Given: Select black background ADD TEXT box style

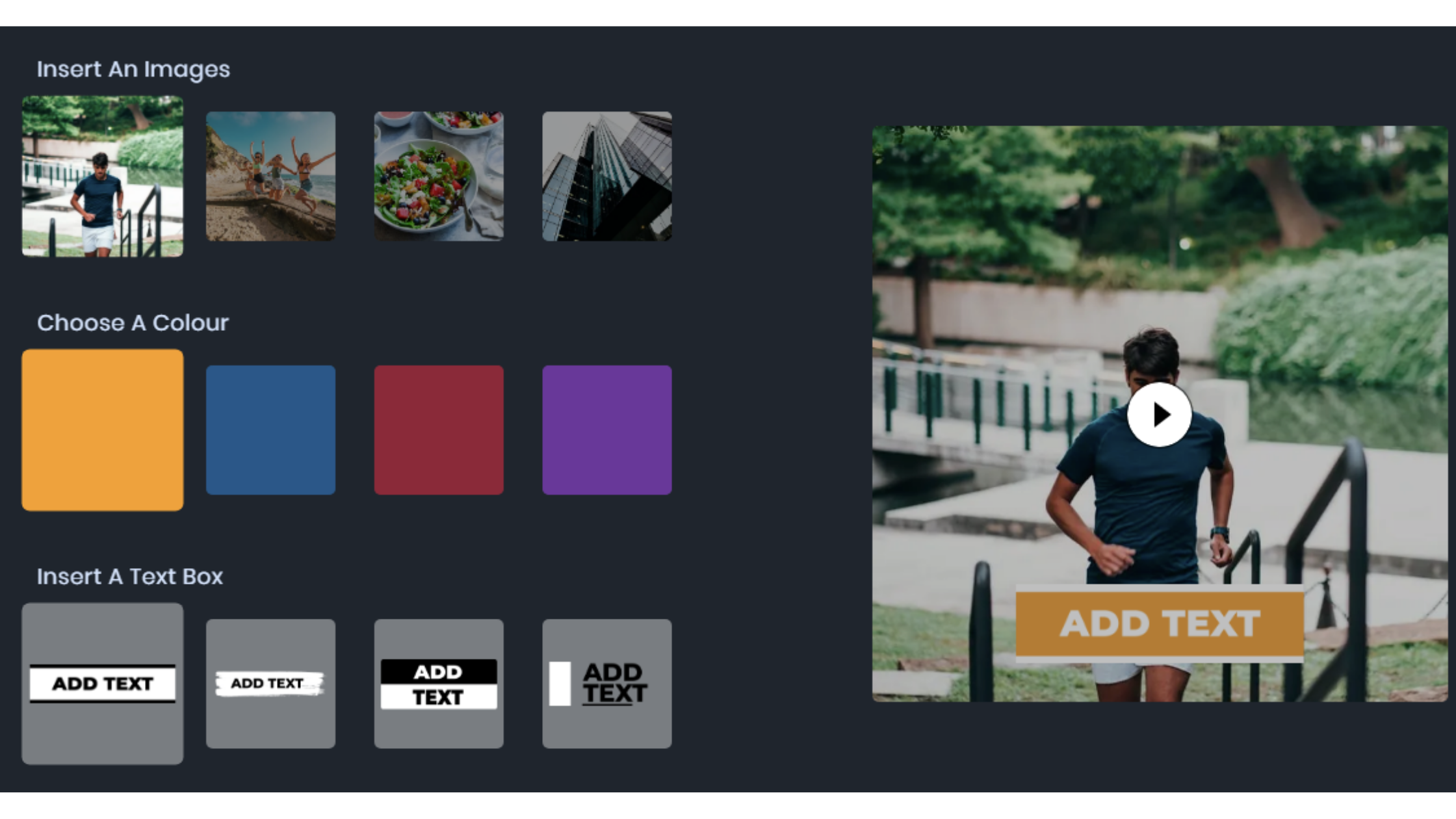Looking at the screenshot, I should pos(438,683).
